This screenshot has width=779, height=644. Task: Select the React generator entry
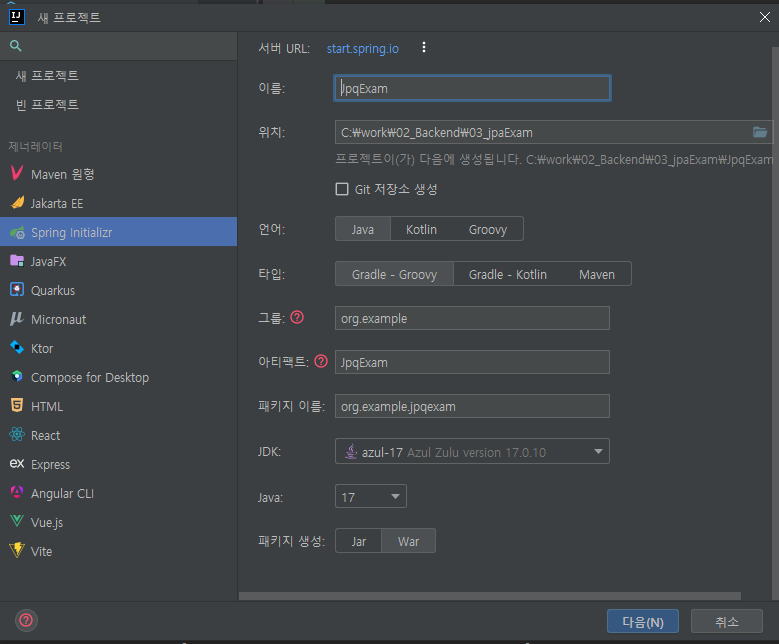[x=118, y=435]
